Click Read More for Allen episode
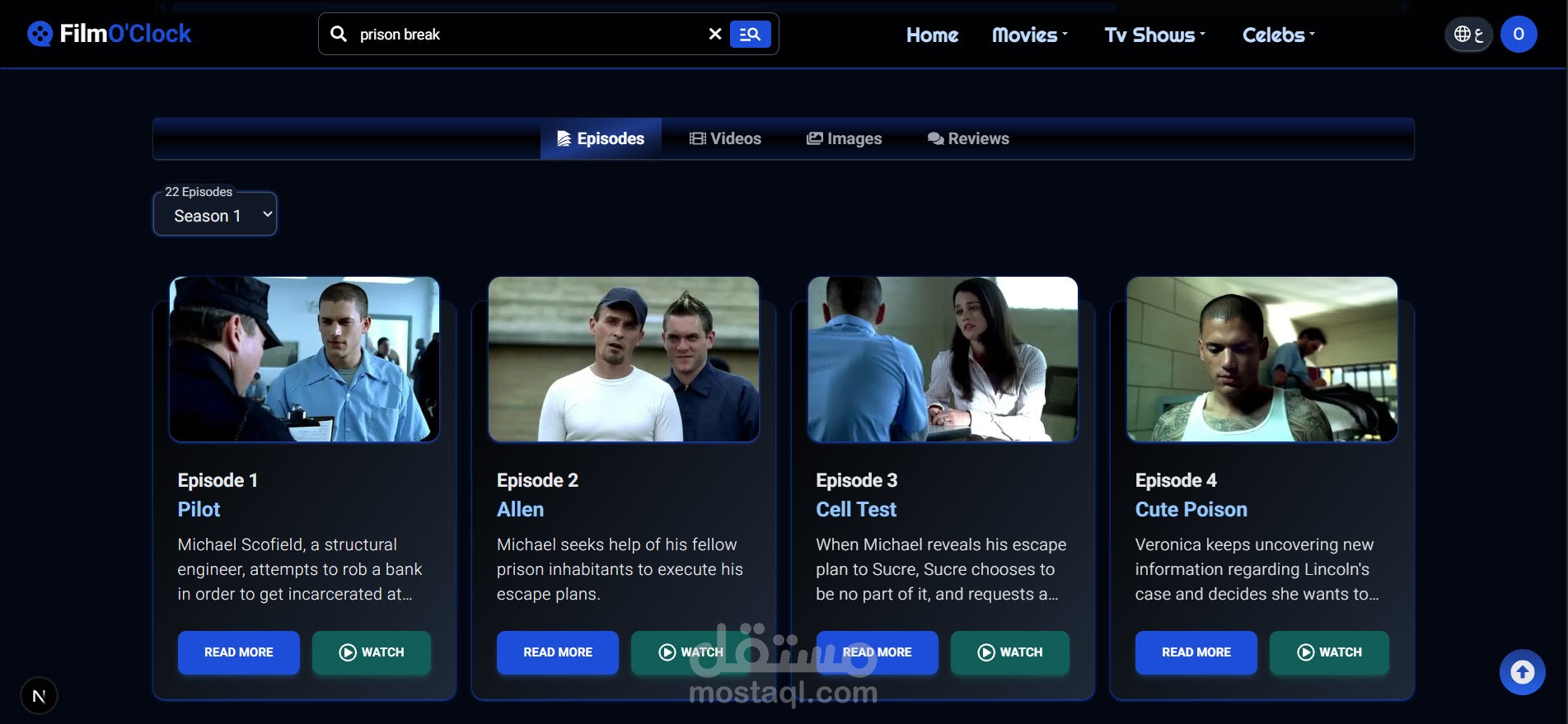The width and height of the screenshot is (1568, 724). click(x=558, y=652)
